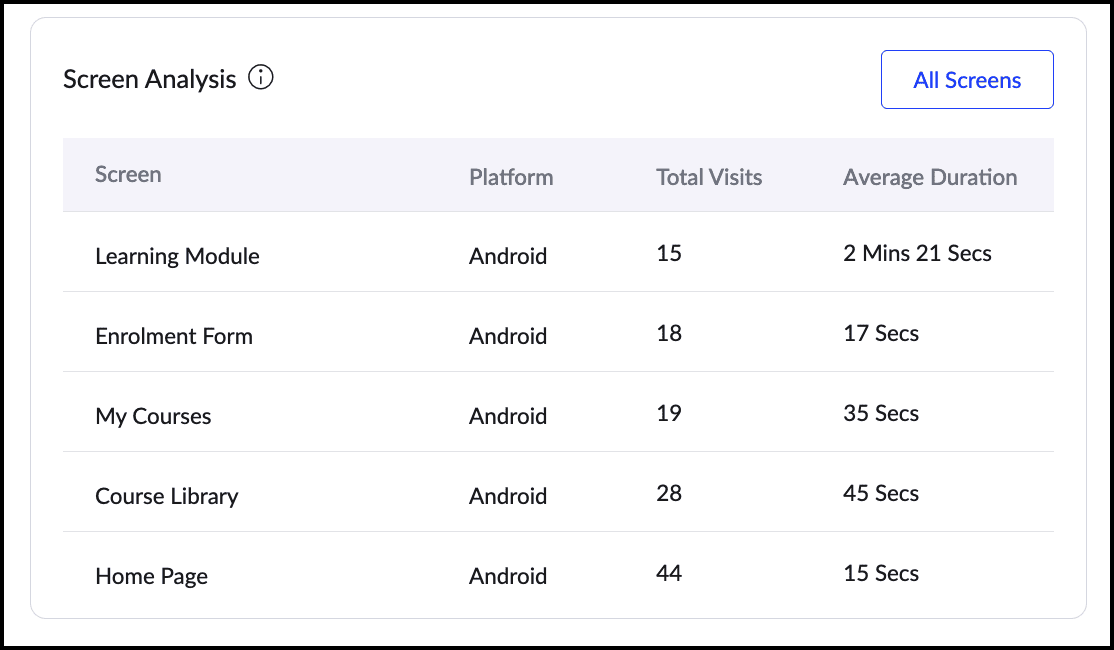The width and height of the screenshot is (1114, 650).
Task: Click the info icon beside Screen Analysis
Action: pyautogui.click(x=261, y=78)
